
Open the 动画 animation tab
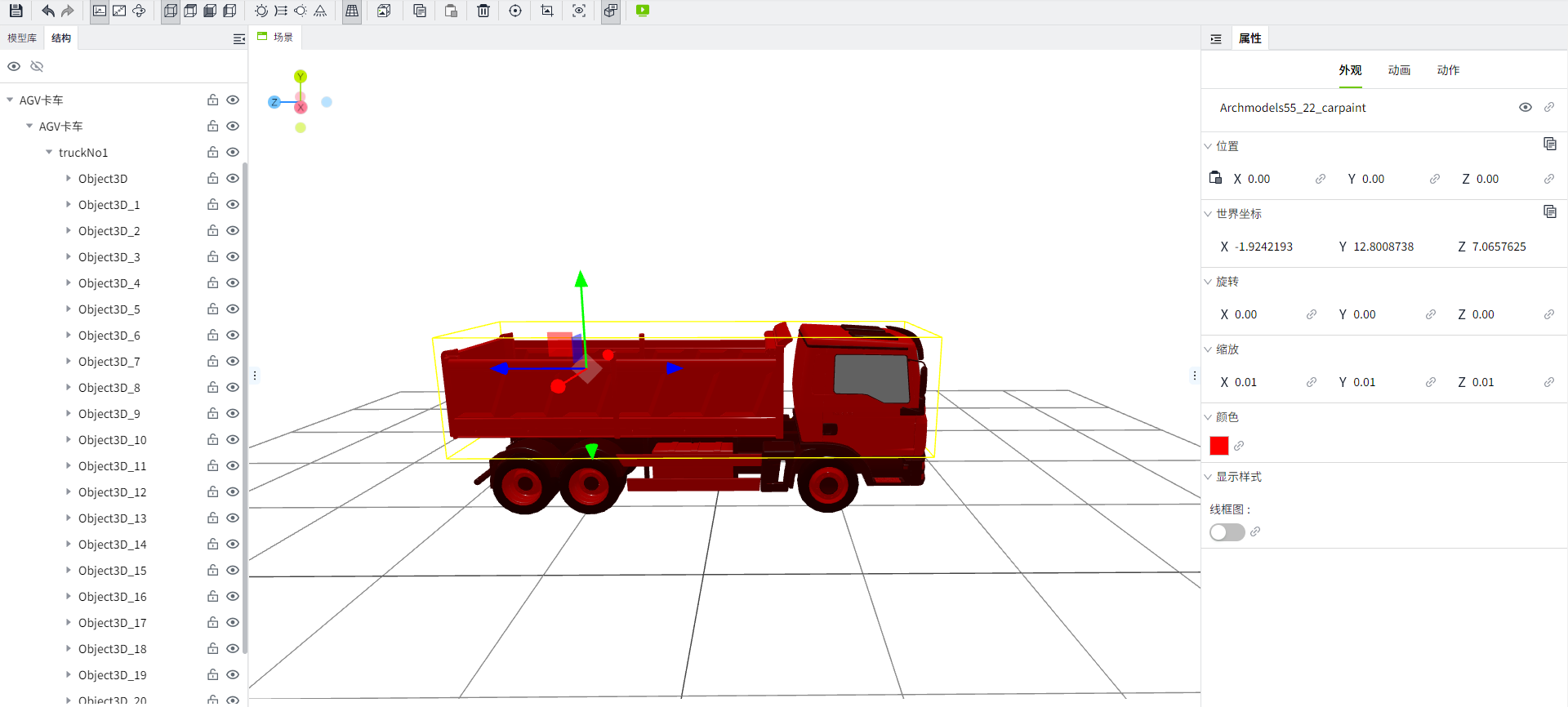click(x=1399, y=70)
